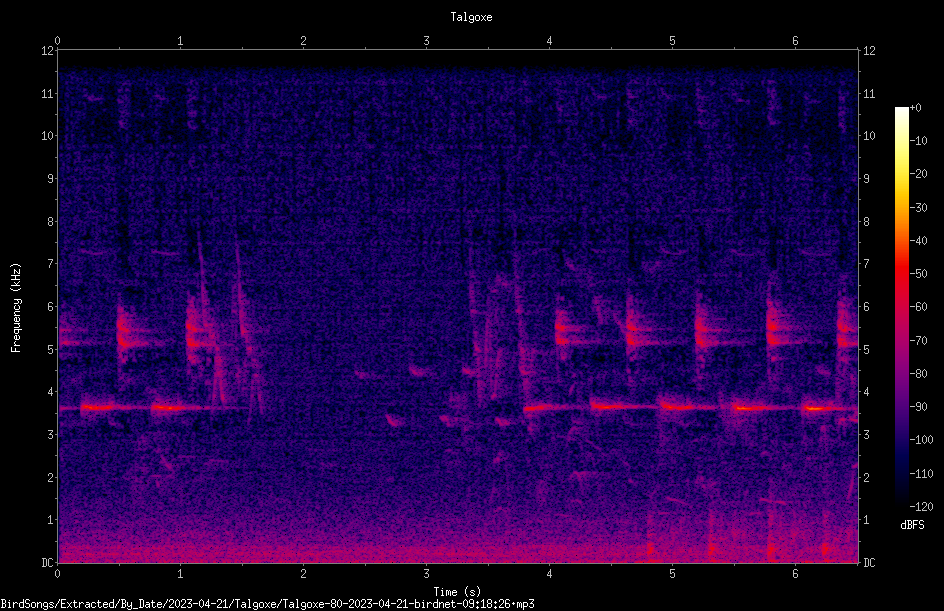
Task: Click the 10 kHz label on right axis
Action: 869,136
